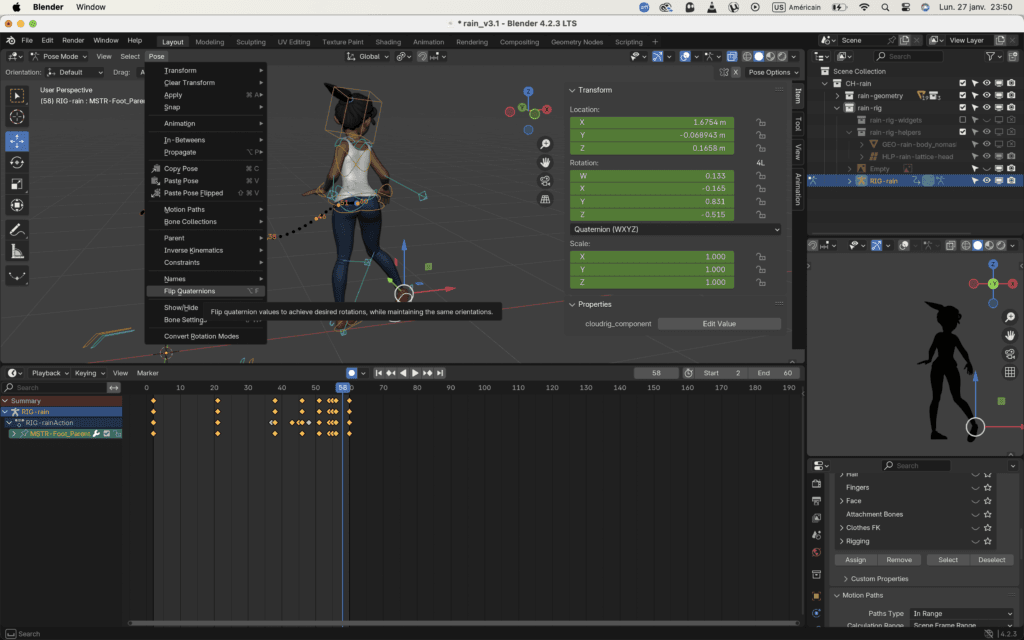
Task: Toggle the rain-rig-widgets exclude checkbox
Action: [x=962, y=120]
